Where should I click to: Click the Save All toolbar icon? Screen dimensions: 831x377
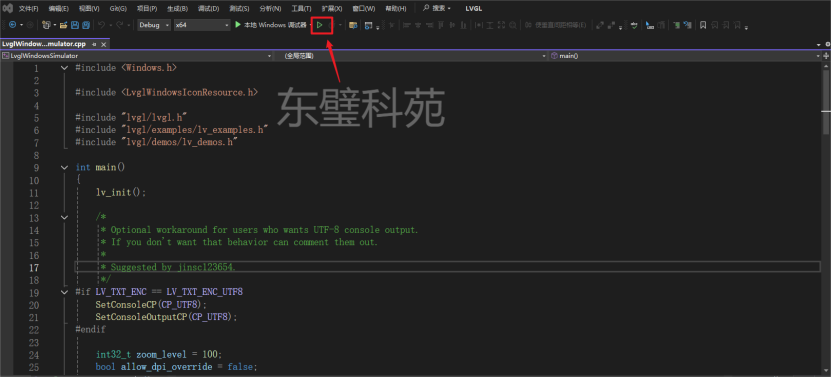tap(85, 25)
